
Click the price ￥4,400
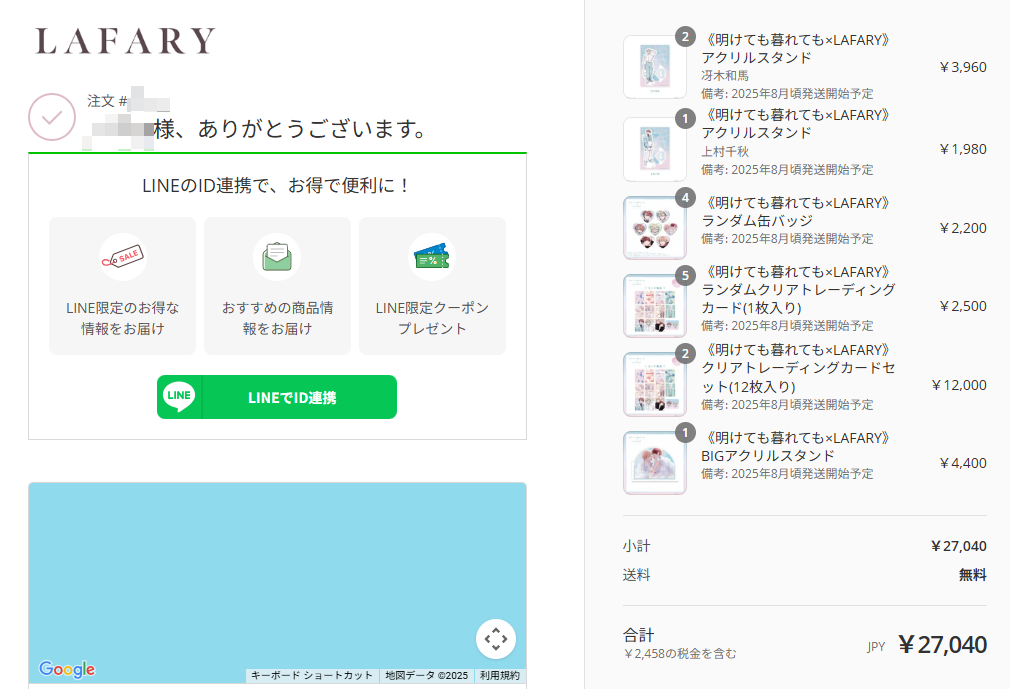coord(963,463)
